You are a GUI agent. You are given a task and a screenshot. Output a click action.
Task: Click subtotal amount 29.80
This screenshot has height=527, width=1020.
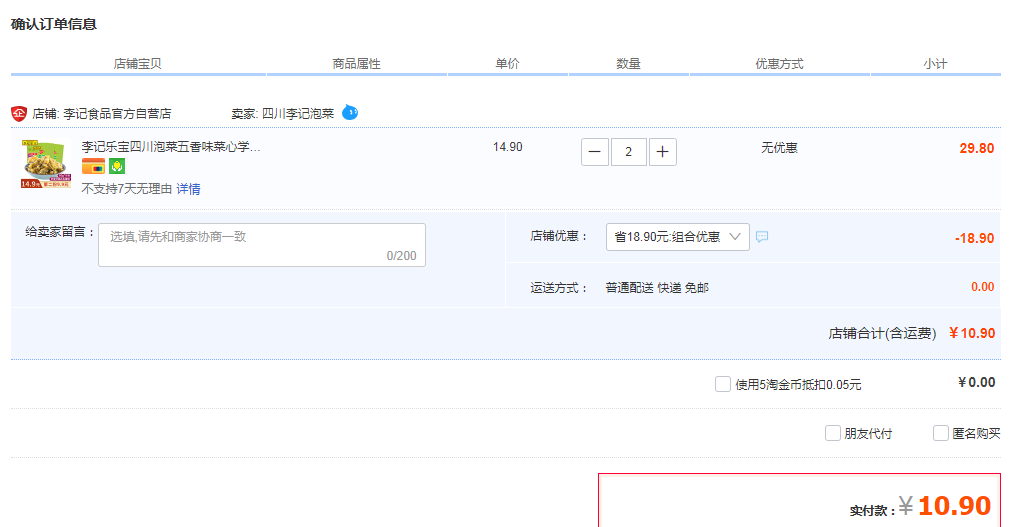(976, 148)
